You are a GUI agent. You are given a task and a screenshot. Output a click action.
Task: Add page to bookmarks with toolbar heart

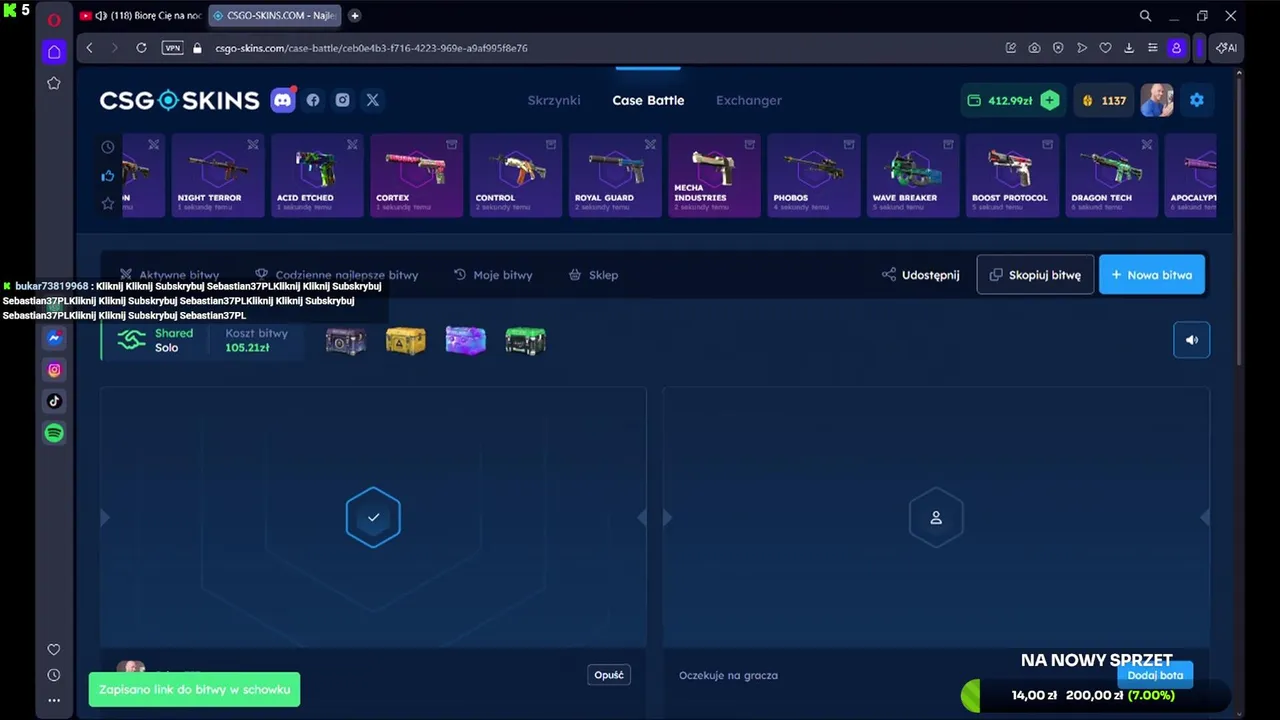click(x=1105, y=48)
